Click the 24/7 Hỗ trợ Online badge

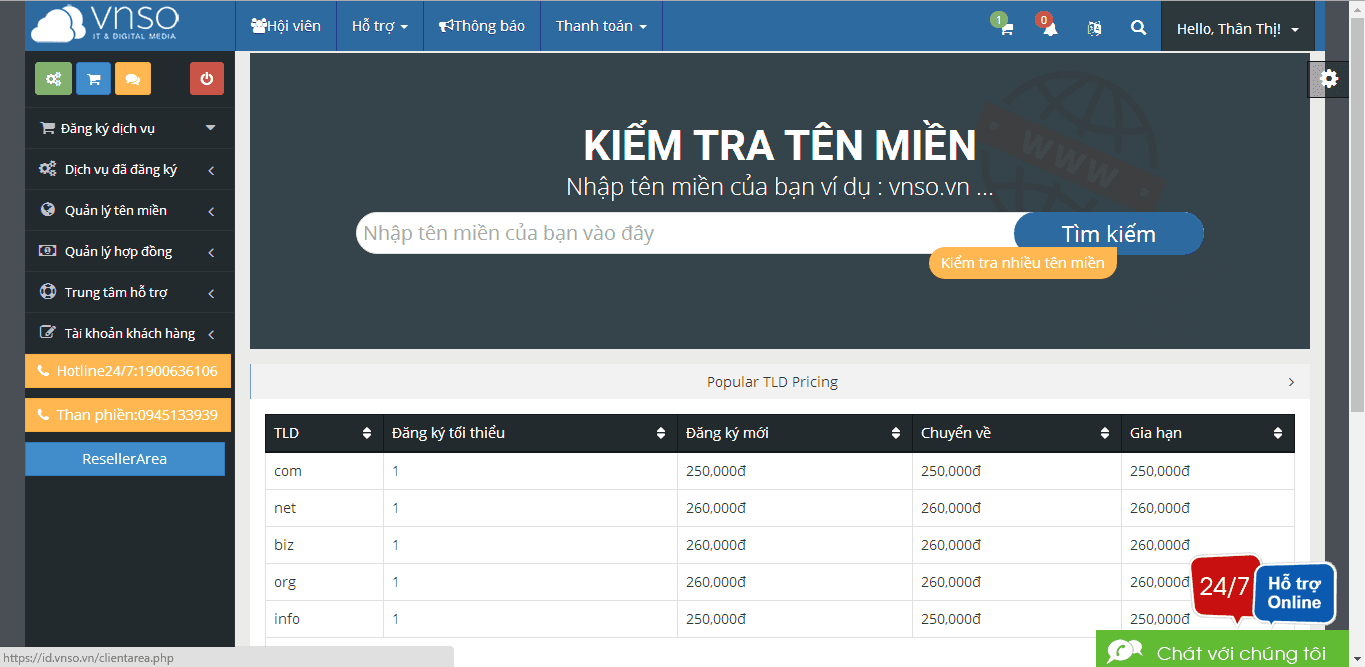1263,590
